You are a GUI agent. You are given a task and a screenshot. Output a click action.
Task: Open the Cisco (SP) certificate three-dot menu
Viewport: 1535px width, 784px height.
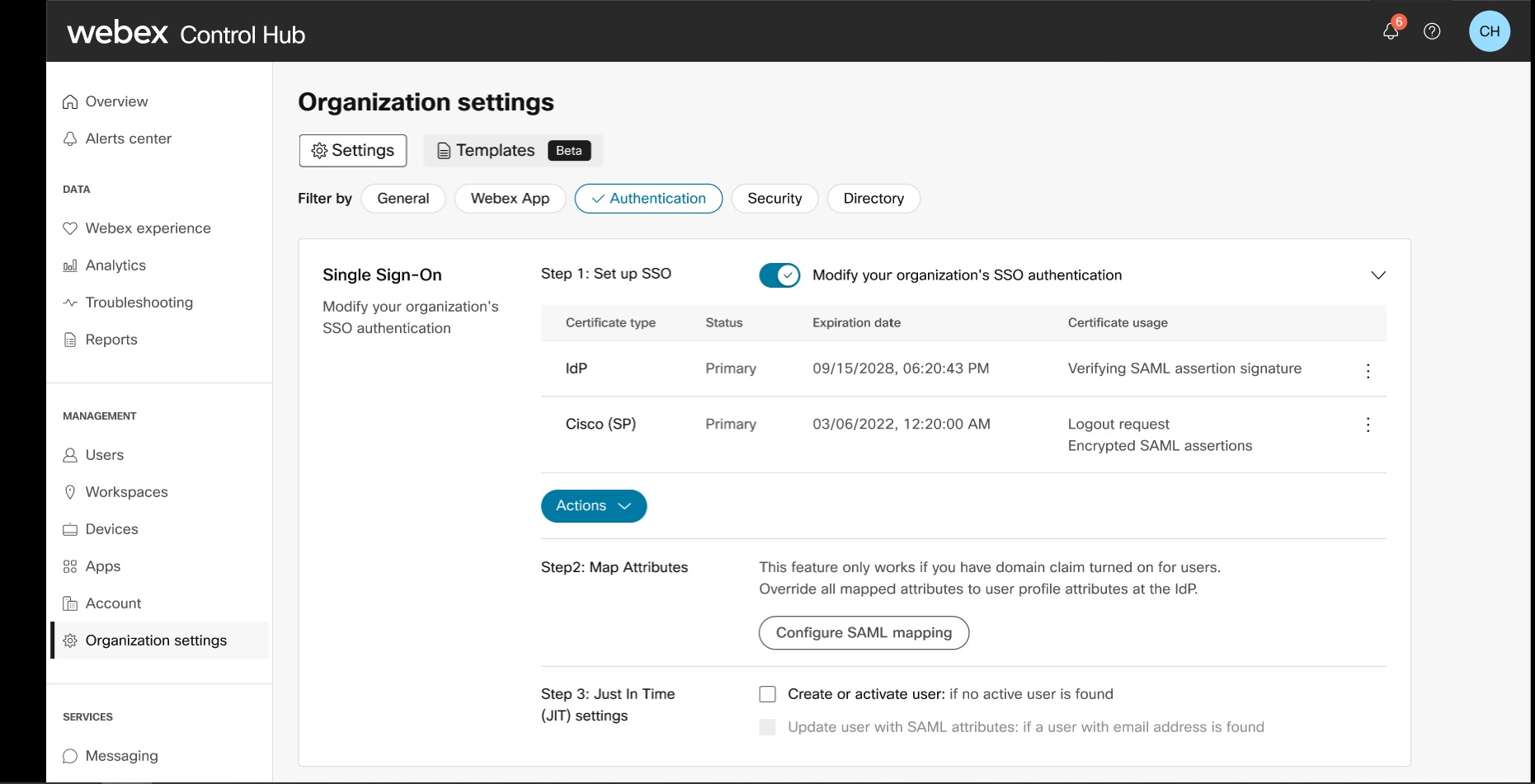(x=1368, y=425)
